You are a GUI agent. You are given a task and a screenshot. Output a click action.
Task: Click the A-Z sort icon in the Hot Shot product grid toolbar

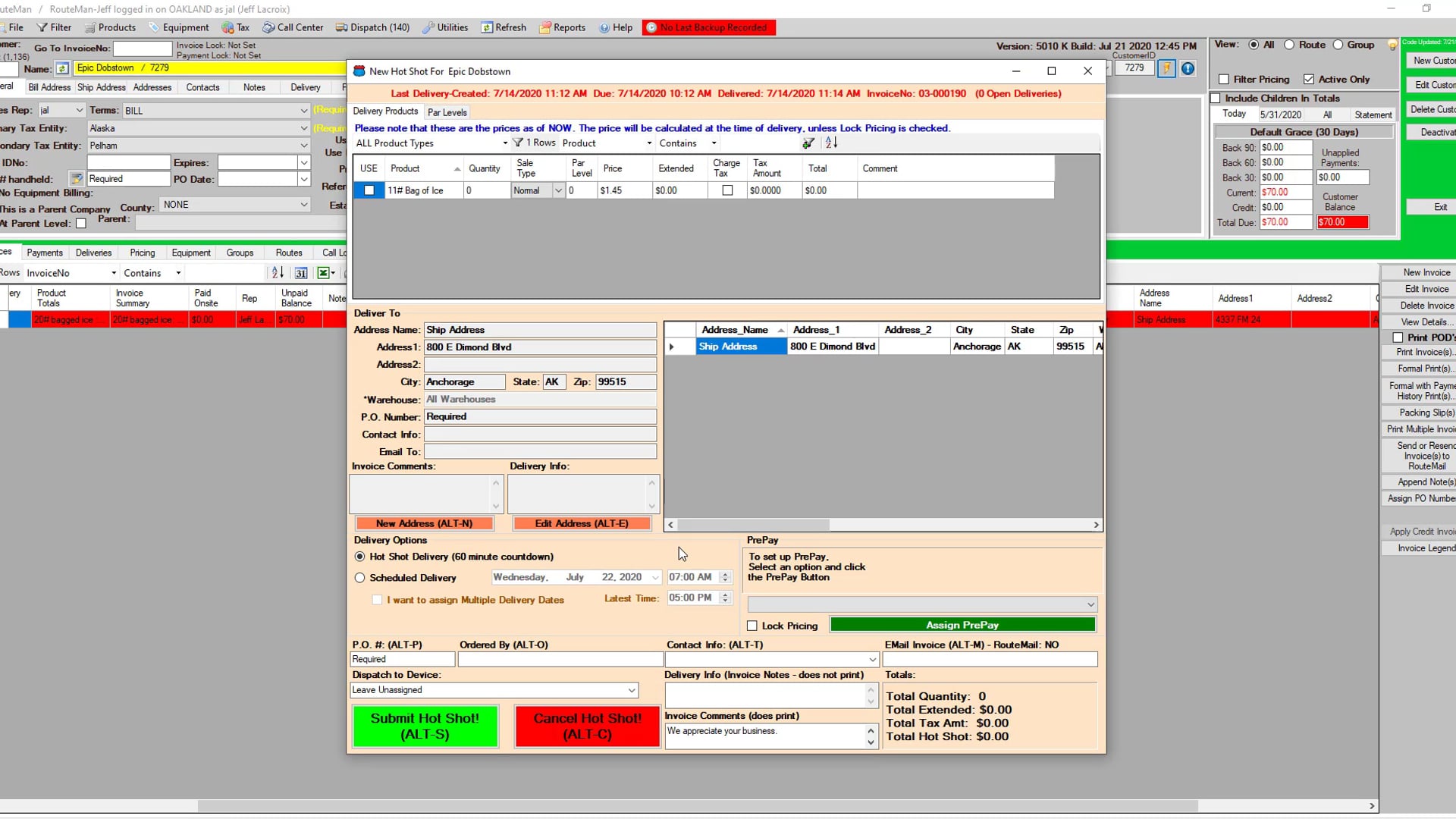[x=831, y=143]
